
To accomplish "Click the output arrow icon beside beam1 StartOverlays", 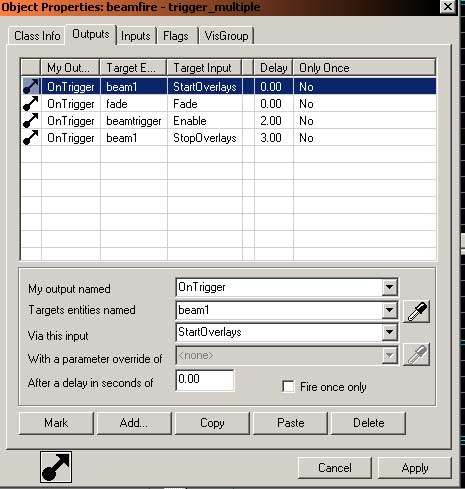I will pyautogui.click(x=31, y=86).
